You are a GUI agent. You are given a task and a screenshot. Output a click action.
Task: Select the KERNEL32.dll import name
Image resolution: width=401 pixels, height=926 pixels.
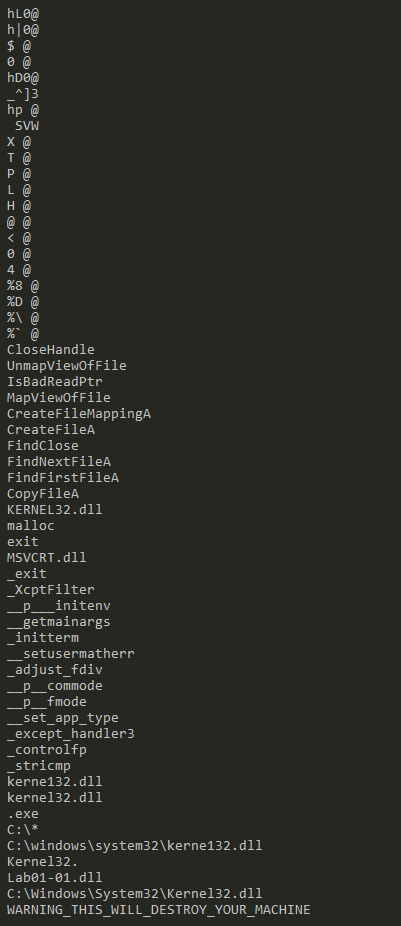coord(55,509)
